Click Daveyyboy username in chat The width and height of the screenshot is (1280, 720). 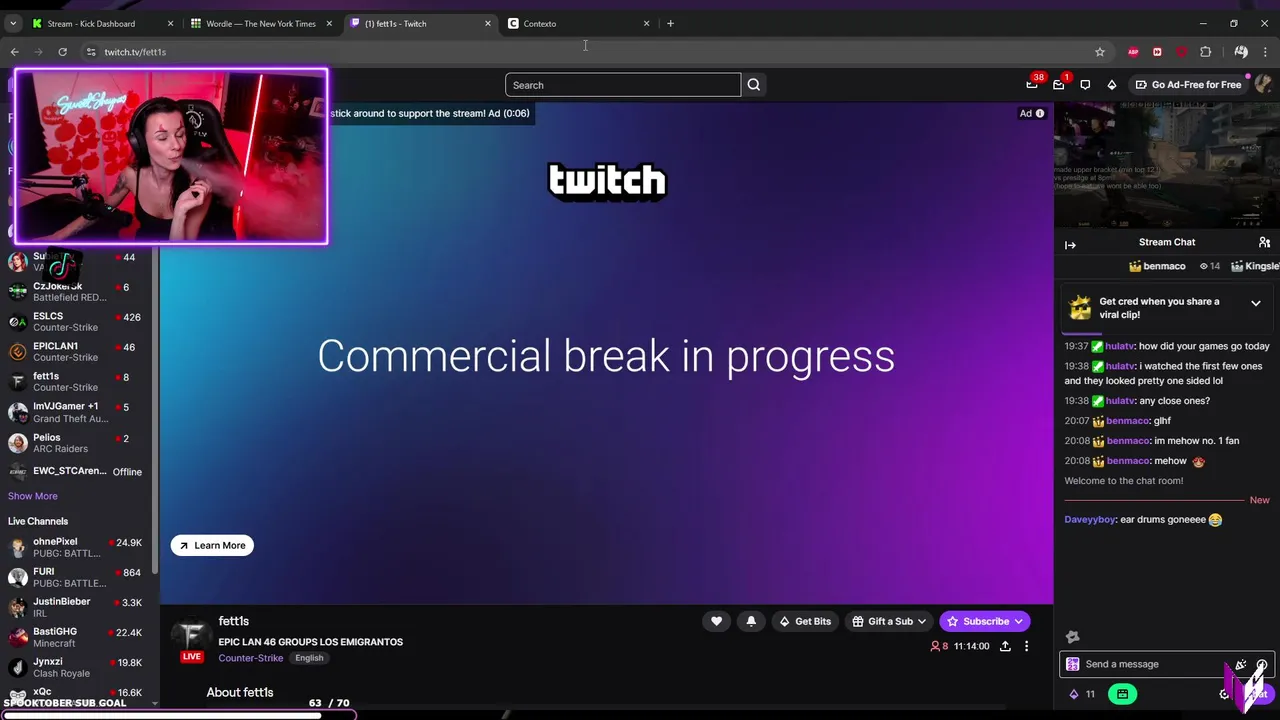[1089, 520]
